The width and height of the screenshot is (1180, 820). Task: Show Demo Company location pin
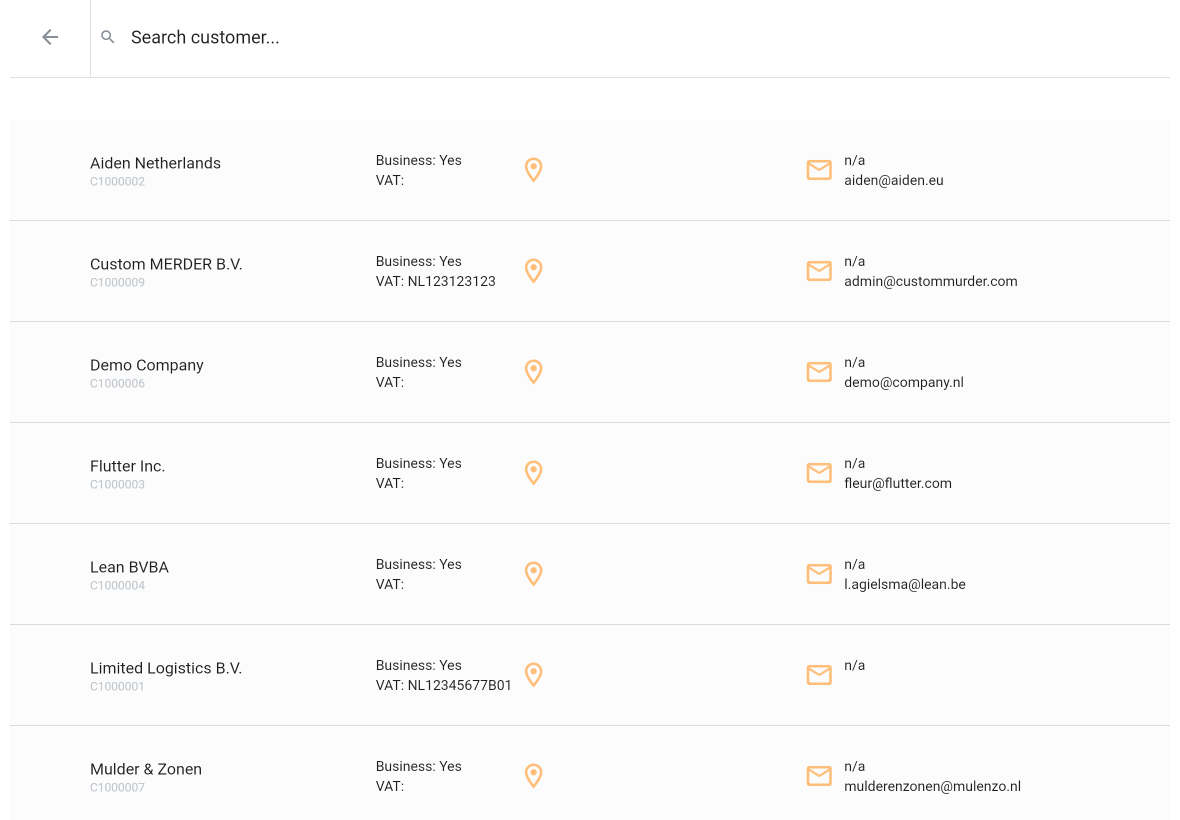(534, 372)
